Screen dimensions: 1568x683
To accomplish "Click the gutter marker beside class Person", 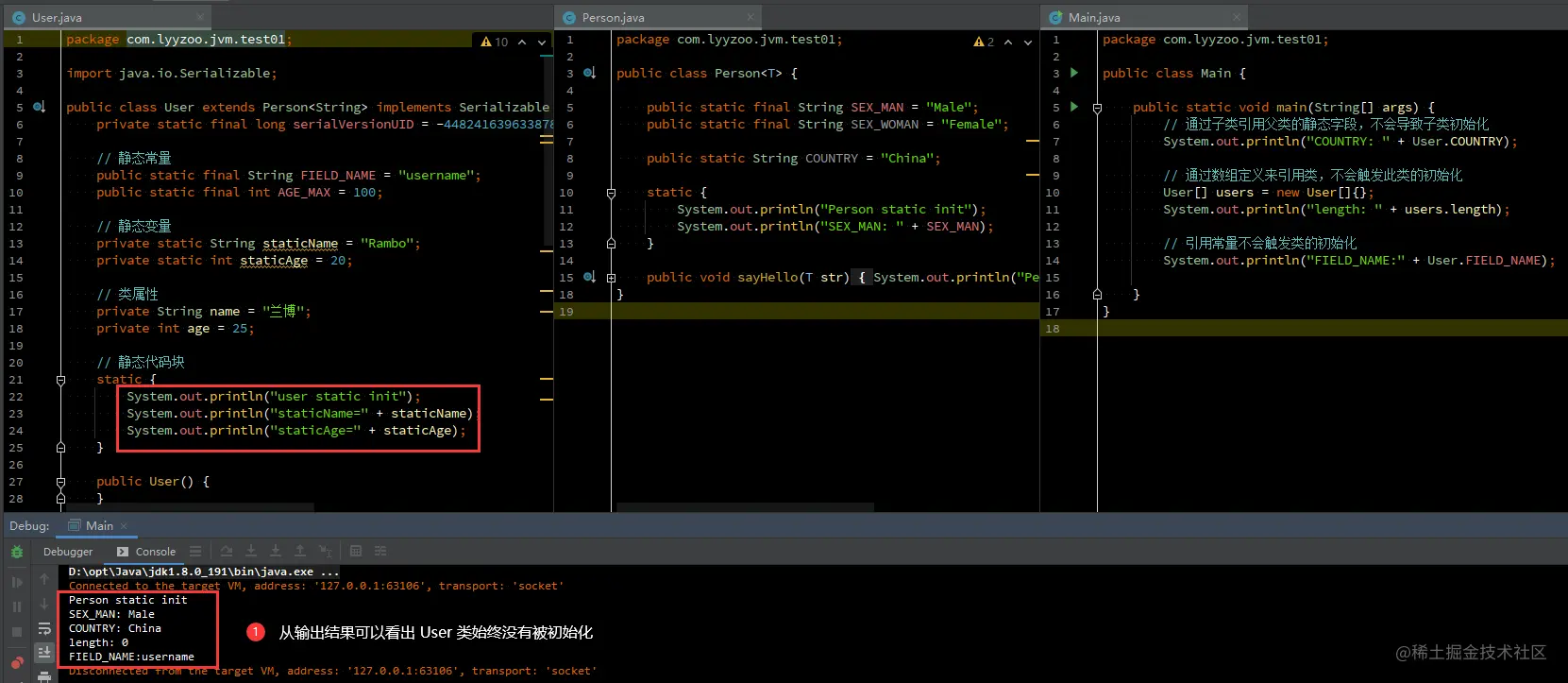I will (x=589, y=73).
